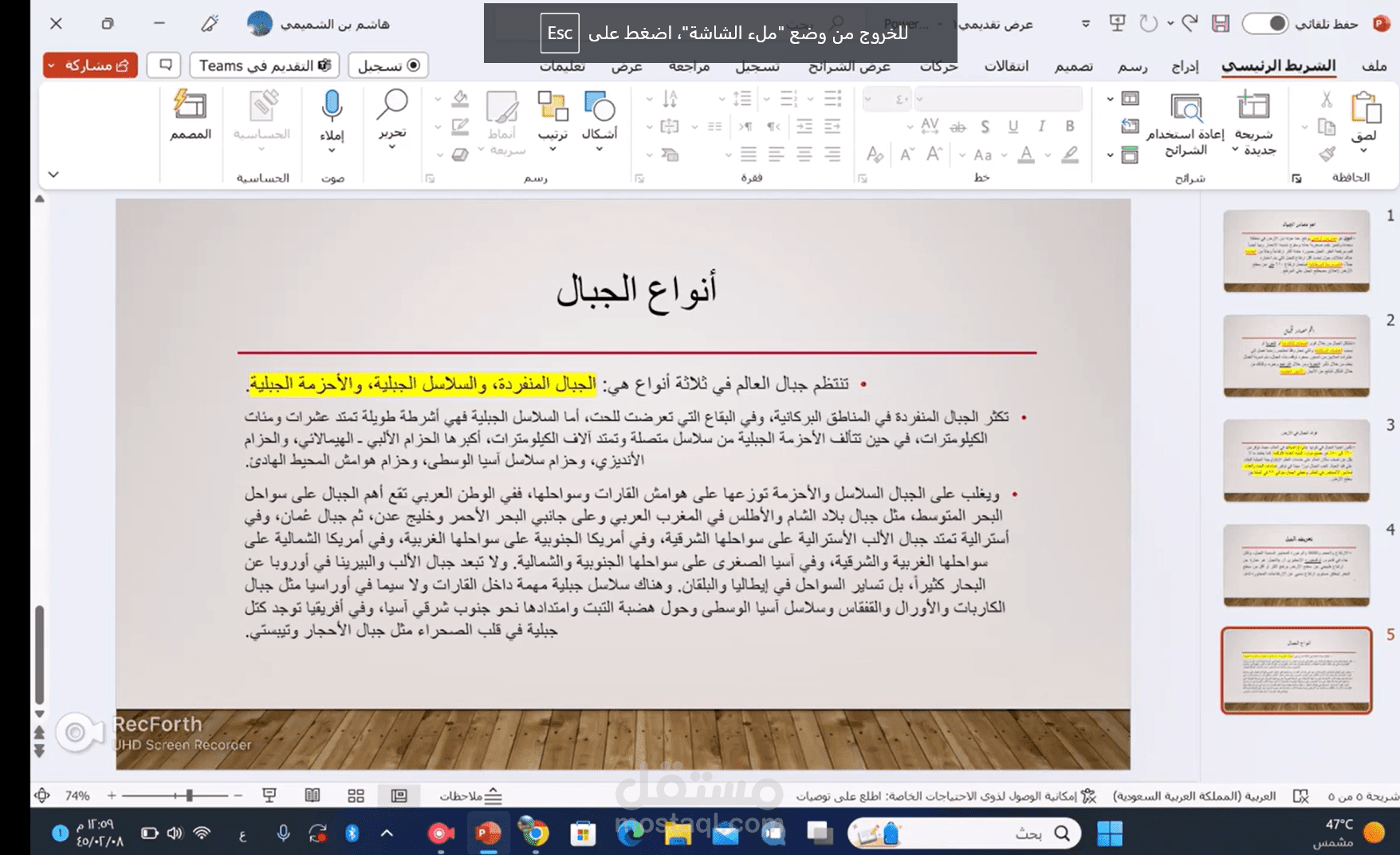
Task: Click the Fit slide to window icon
Action: tap(42, 795)
